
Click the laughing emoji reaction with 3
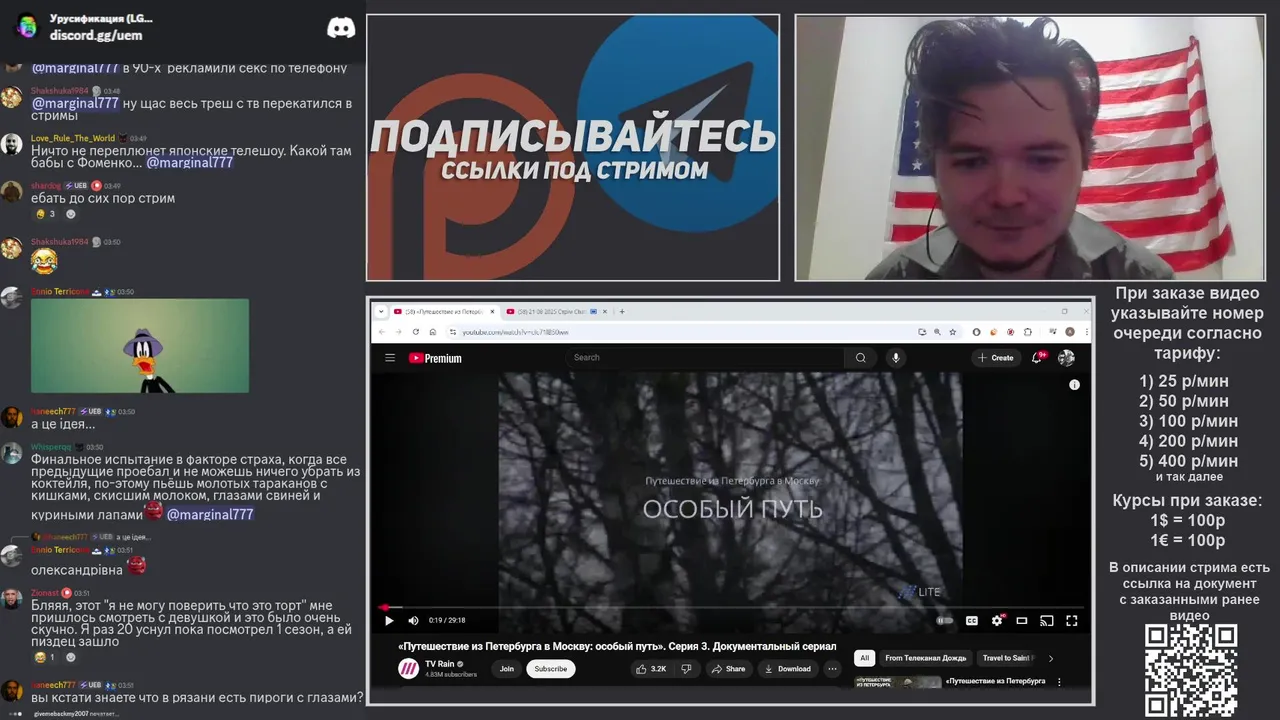pos(45,214)
